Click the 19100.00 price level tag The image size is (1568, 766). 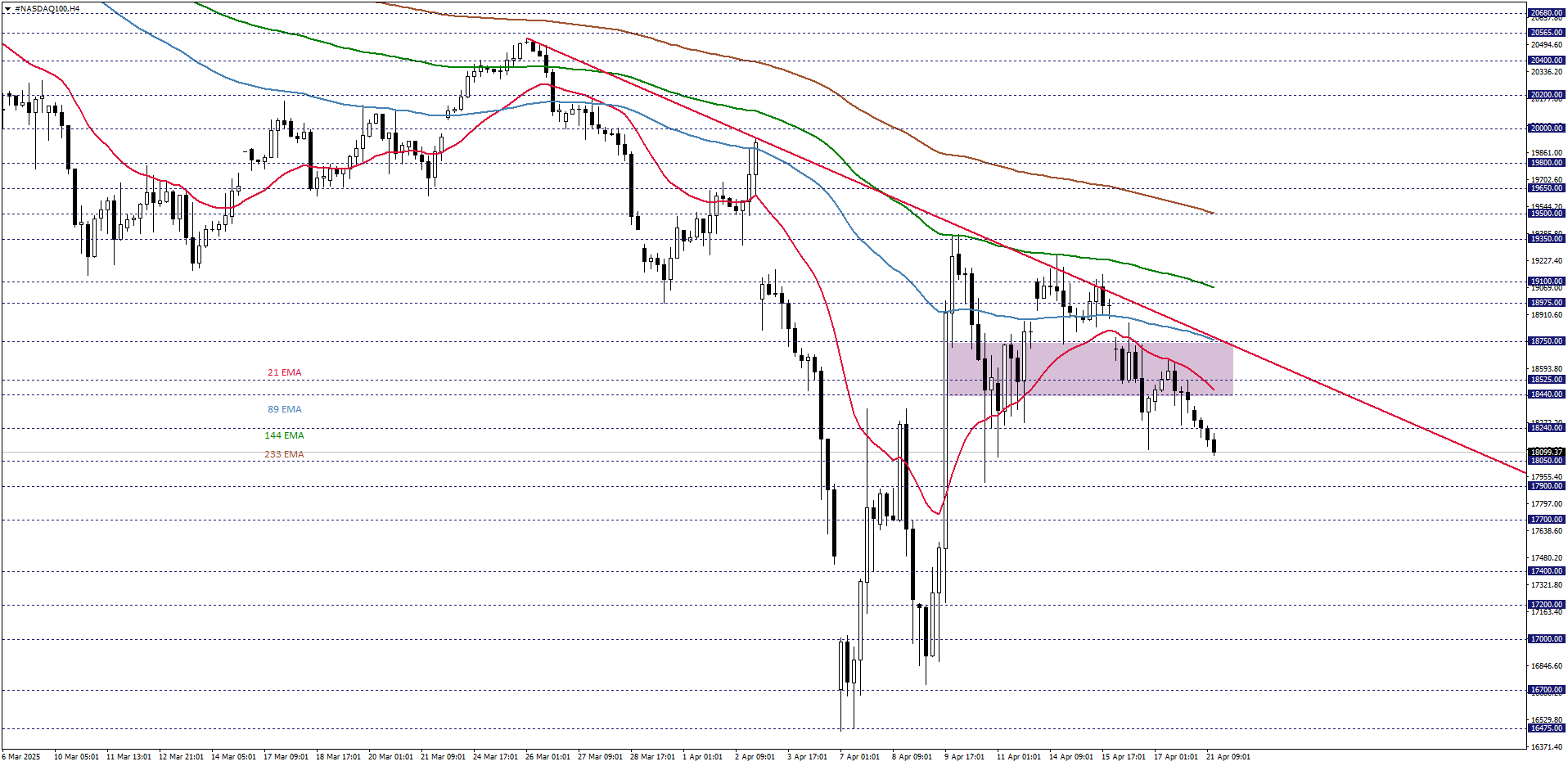click(x=1546, y=282)
